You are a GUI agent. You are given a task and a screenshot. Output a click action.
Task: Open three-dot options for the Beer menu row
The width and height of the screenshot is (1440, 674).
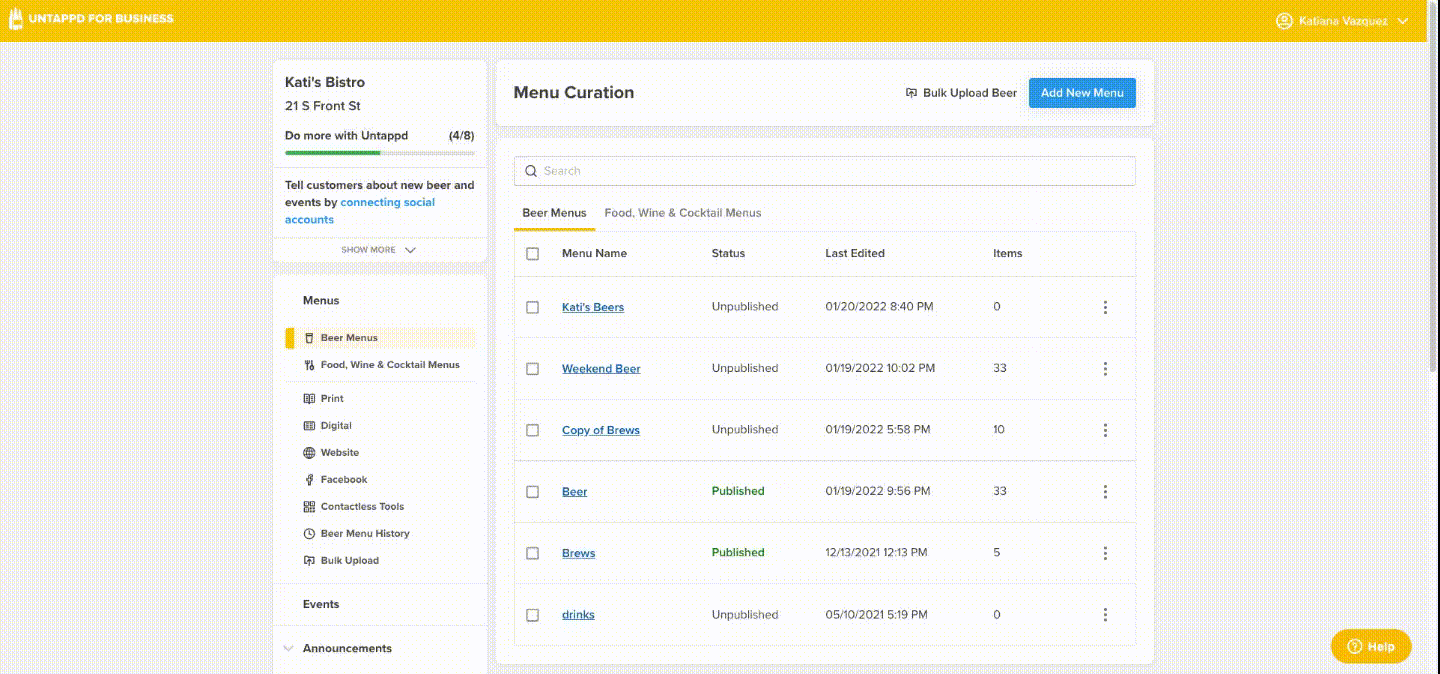point(1105,492)
